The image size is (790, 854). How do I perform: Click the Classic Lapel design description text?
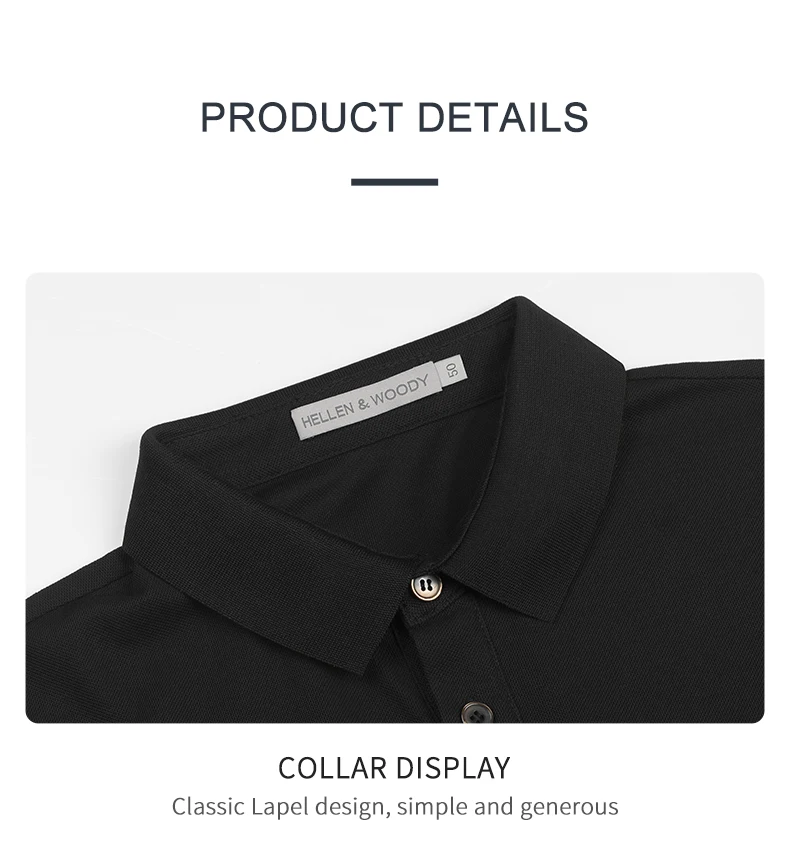point(395,807)
